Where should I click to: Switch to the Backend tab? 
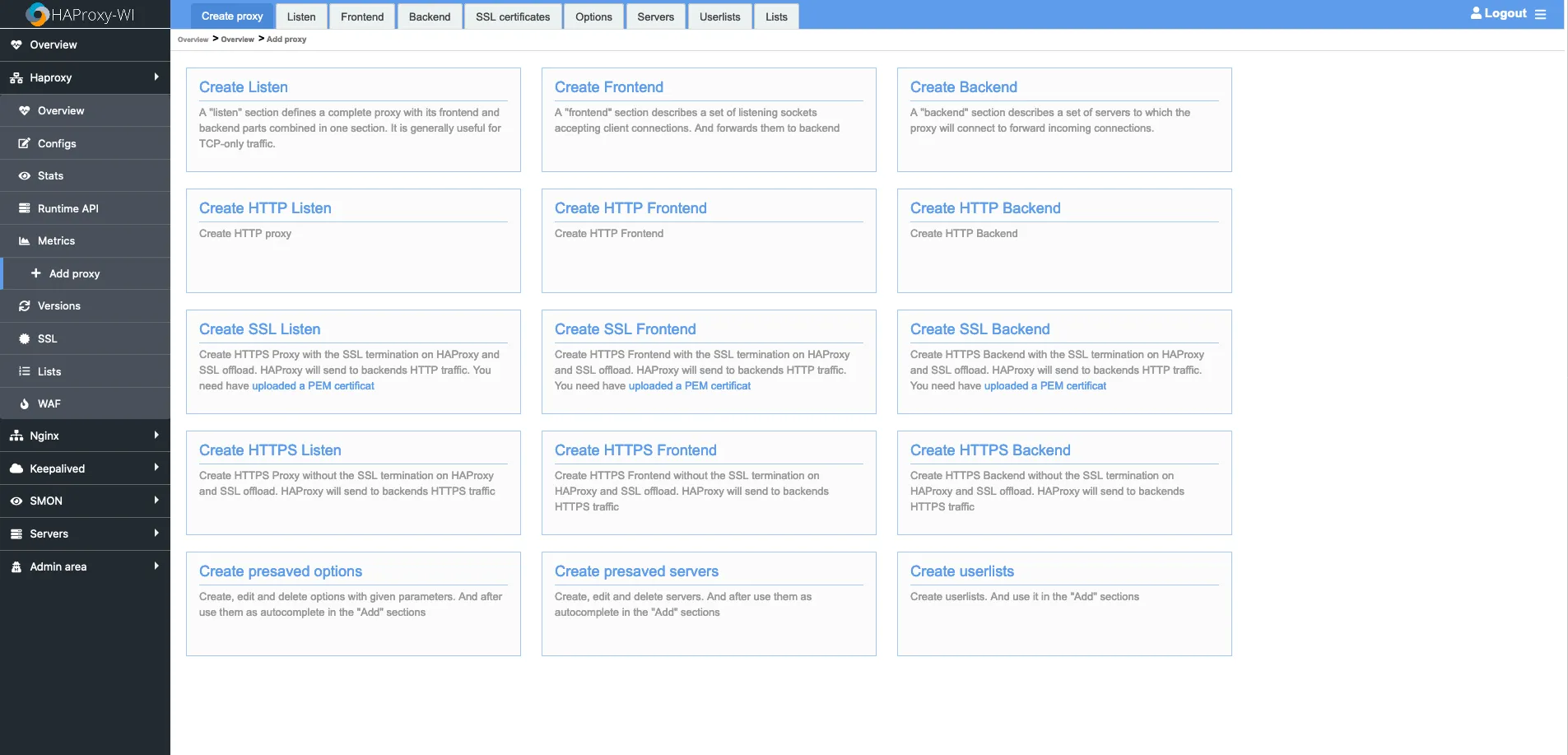(430, 16)
